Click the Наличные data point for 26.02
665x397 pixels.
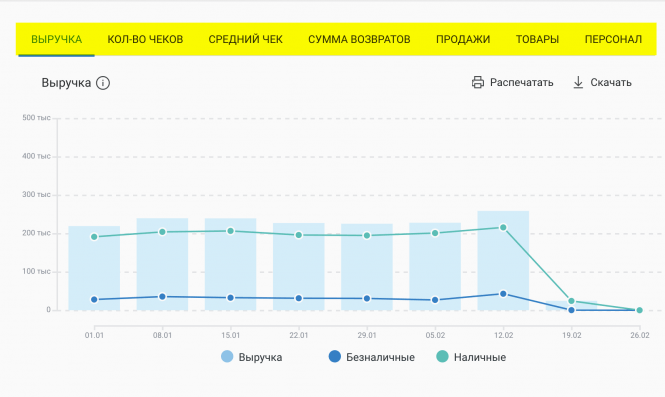640,310
